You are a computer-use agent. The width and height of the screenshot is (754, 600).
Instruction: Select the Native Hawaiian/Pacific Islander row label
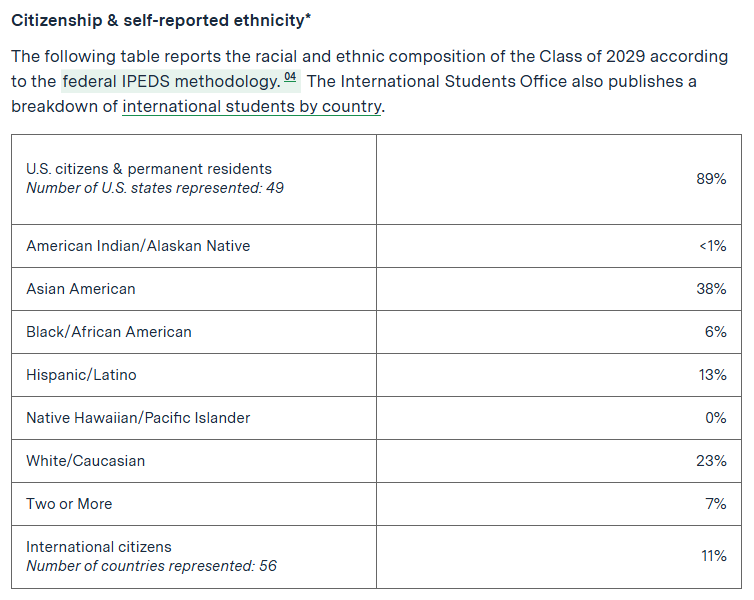tap(138, 418)
